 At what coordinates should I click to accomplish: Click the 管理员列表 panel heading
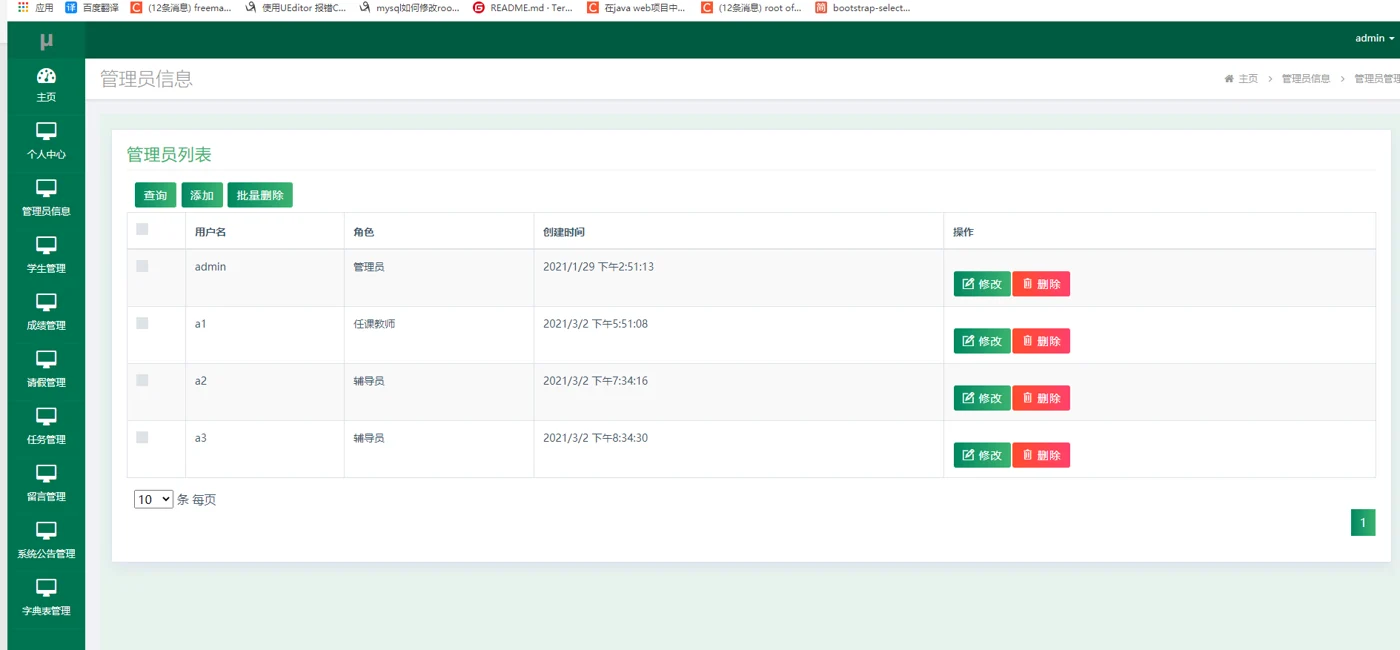click(x=169, y=155)
